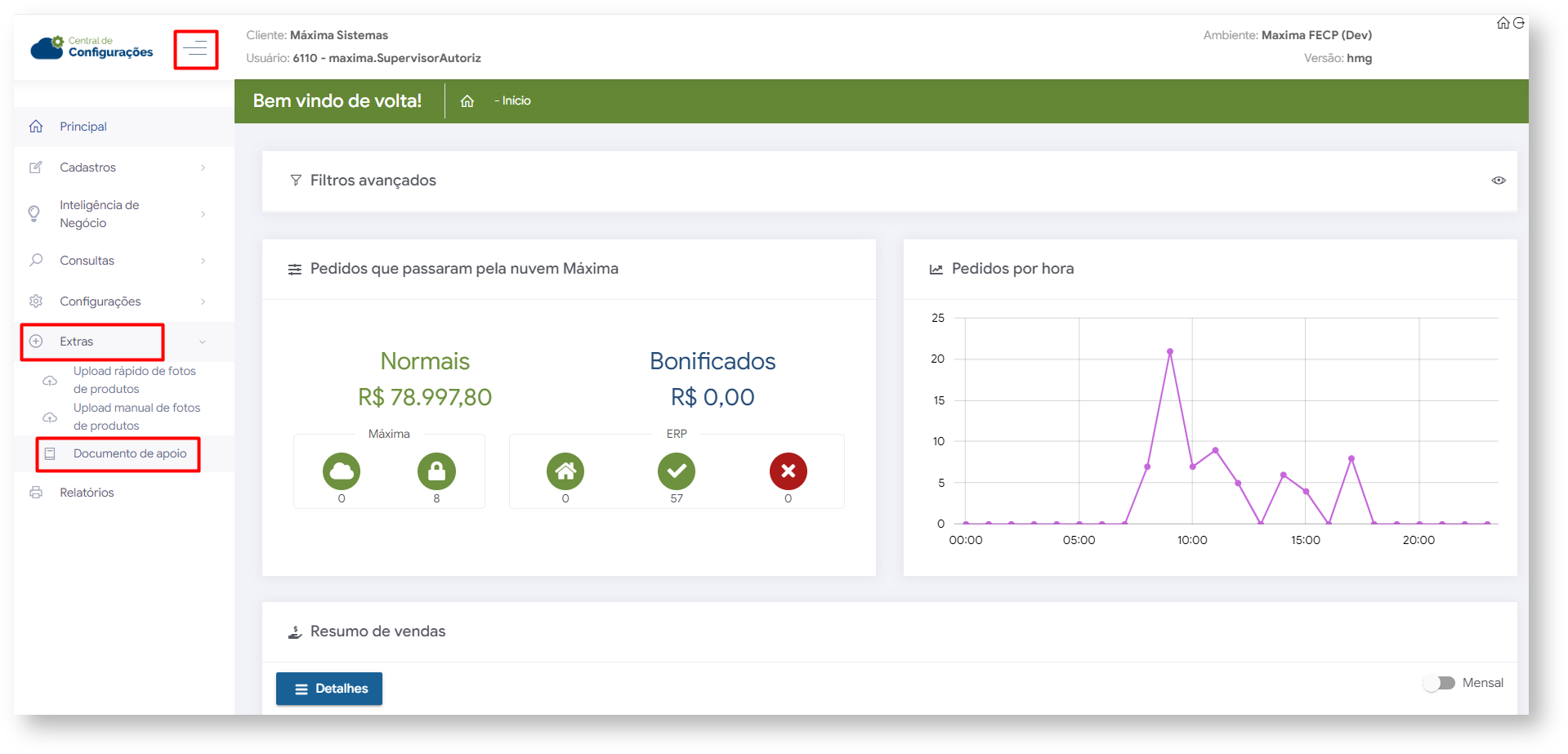The image size is (1568, 754).
Task: Toggle the eye icon in Filtros avançados
Action: (x=1499, y=181)
